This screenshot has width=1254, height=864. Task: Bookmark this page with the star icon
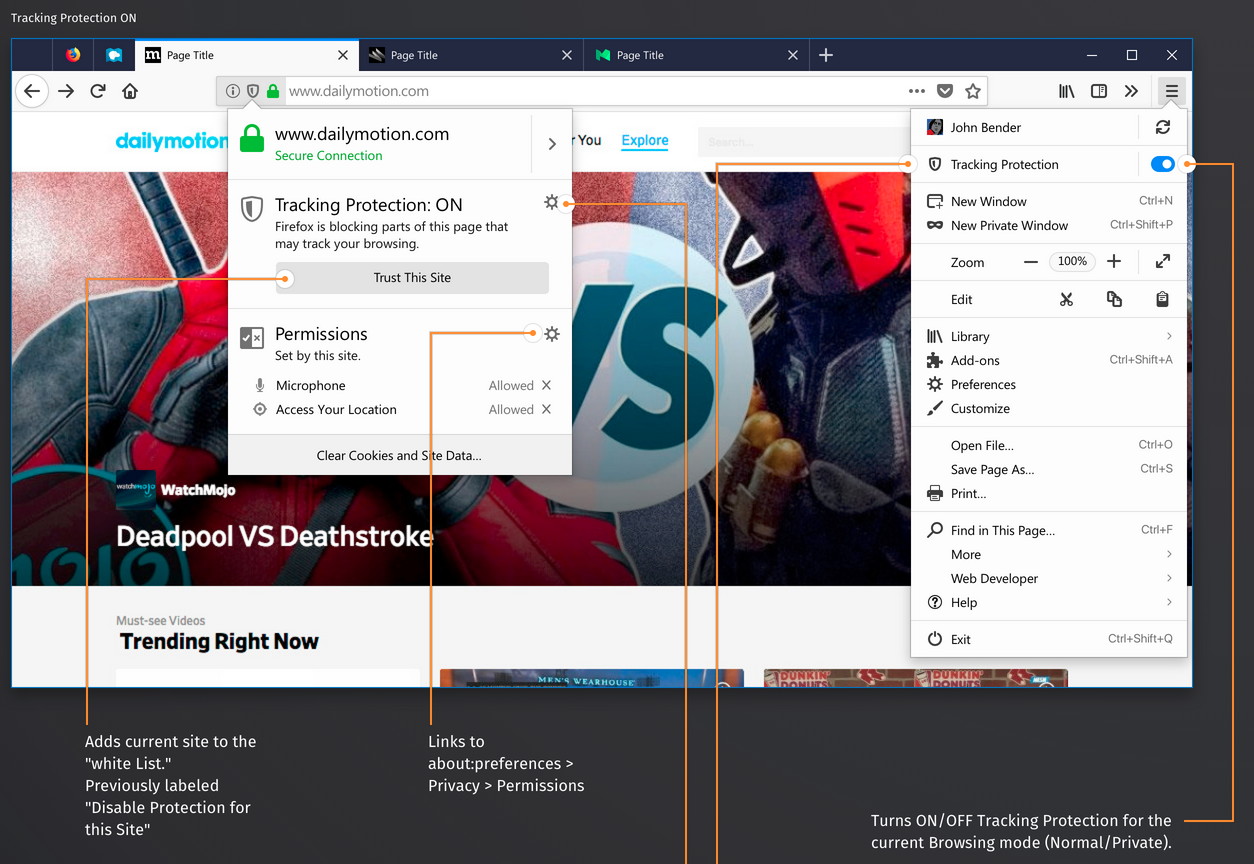(972, 91)
